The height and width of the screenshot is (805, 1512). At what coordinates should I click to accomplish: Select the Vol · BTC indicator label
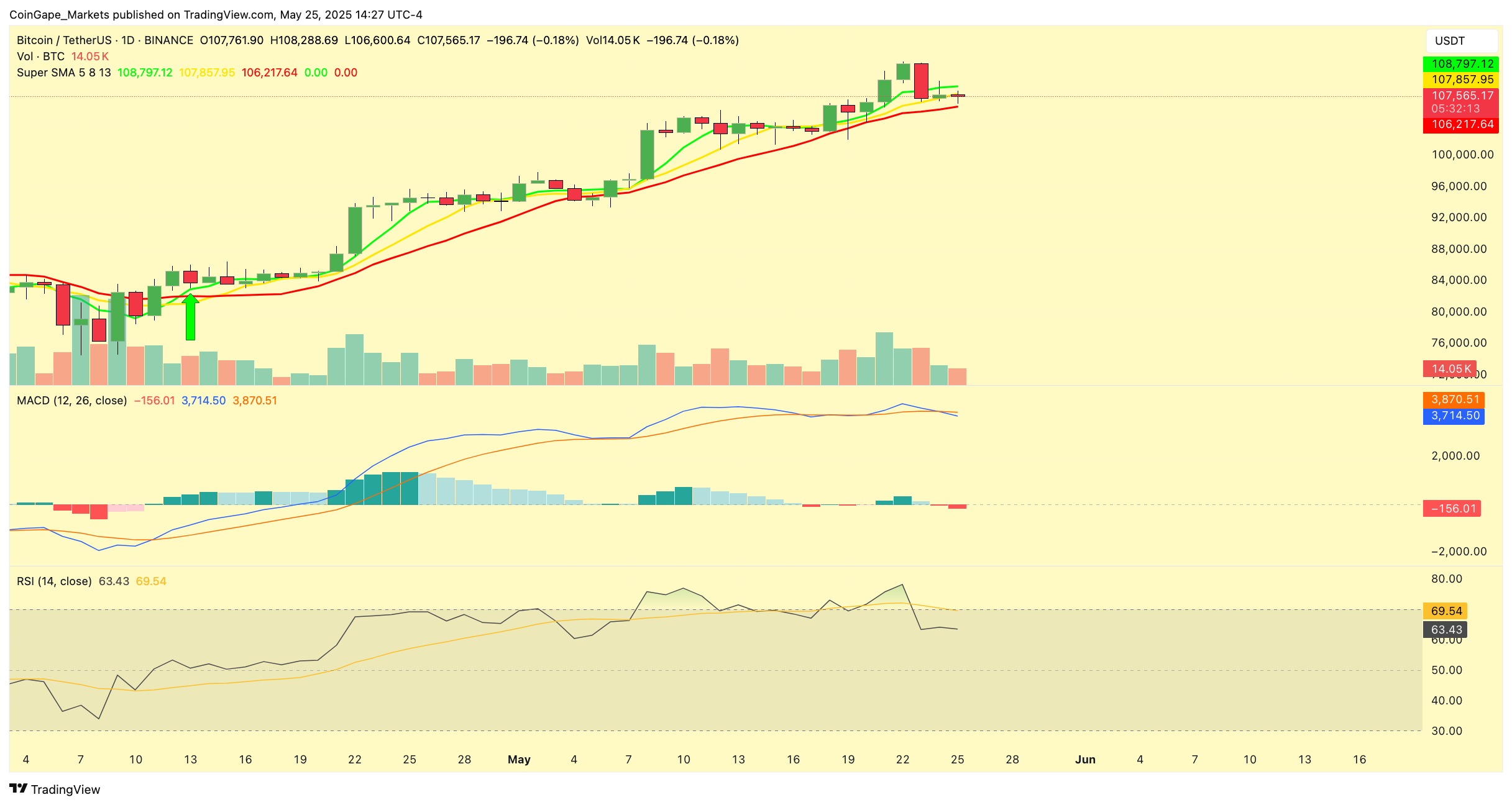click(40, 57)
